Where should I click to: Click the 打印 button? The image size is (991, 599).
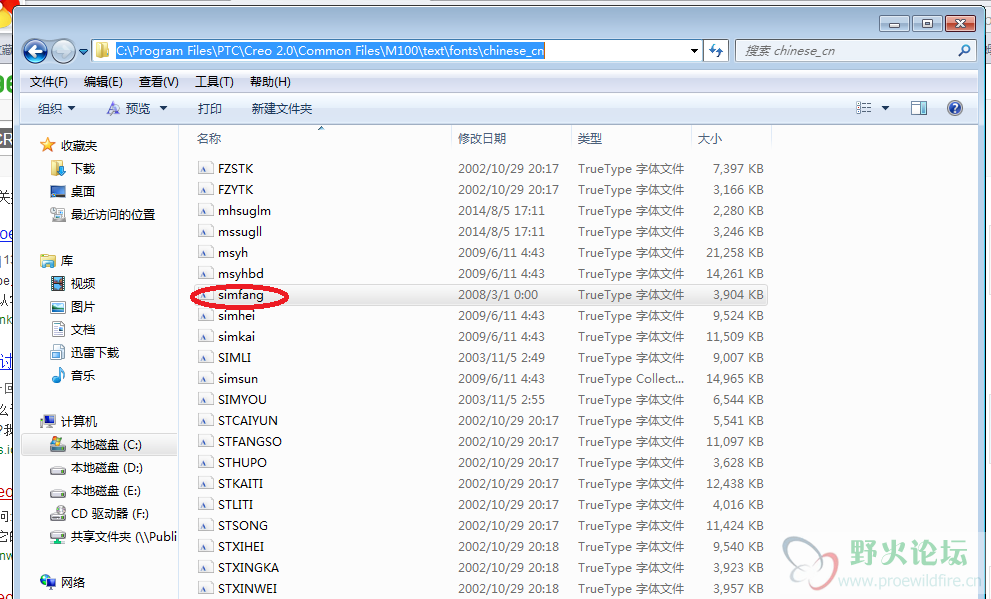(209, 109)
